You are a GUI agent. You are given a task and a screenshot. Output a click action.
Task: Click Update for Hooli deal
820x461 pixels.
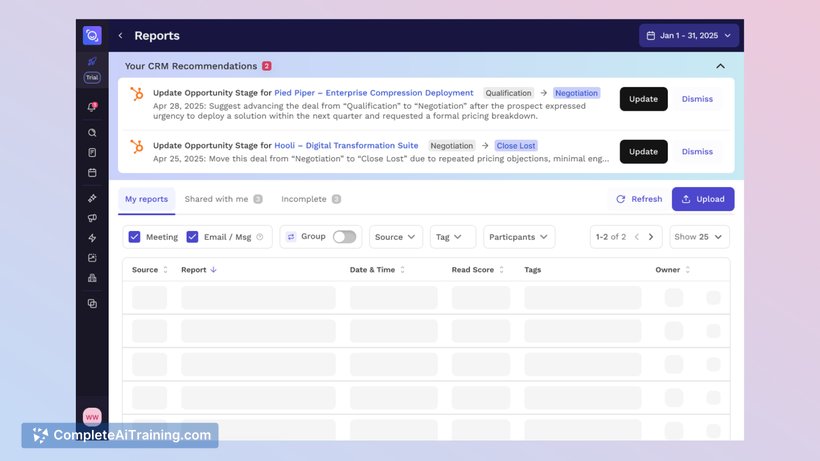tap(643, 152)
